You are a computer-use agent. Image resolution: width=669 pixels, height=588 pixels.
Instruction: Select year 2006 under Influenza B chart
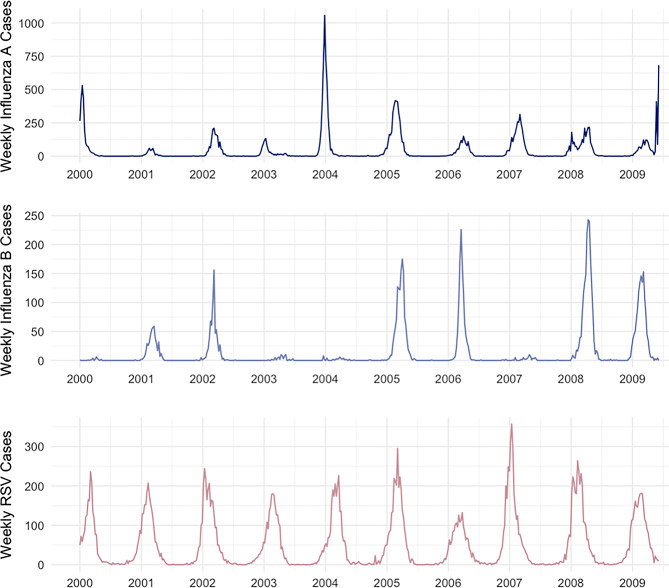(x=448, y=379)
